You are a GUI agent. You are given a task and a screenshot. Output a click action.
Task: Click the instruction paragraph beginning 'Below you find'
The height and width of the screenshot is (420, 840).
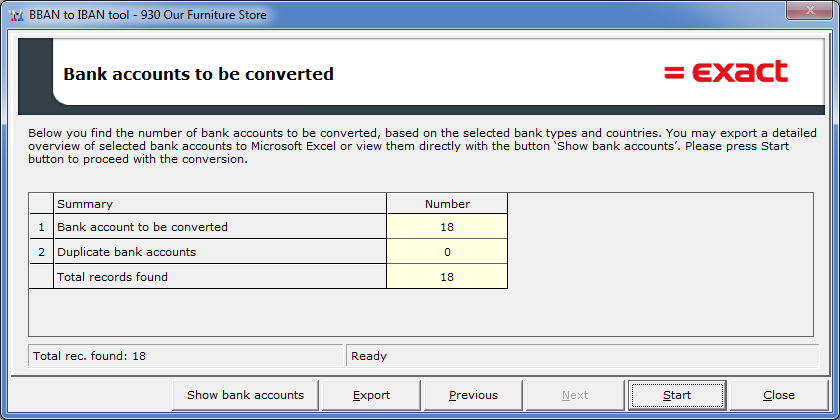tap(422, 146)
